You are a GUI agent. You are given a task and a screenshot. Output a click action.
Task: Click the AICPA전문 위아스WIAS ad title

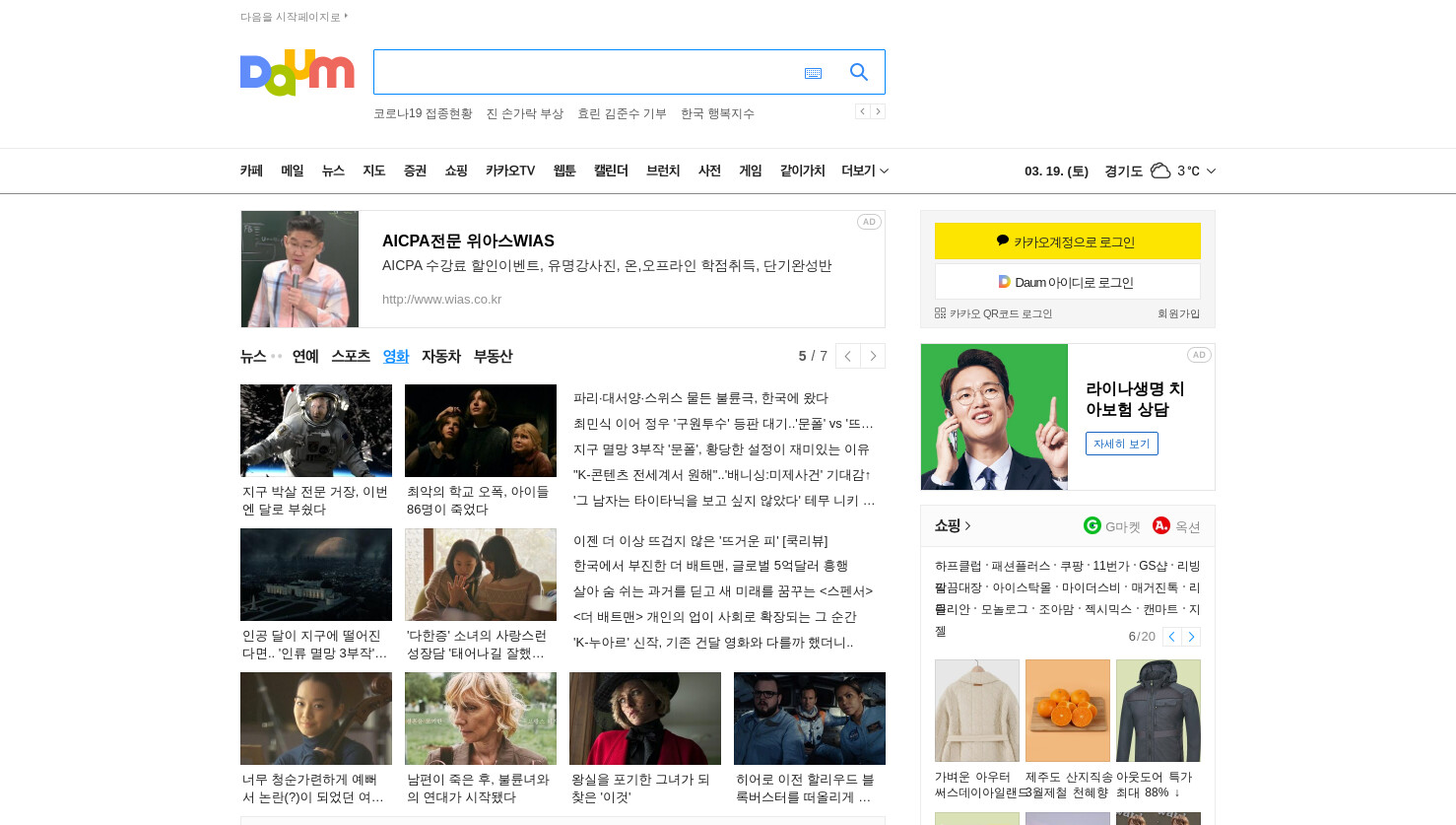(x=468, y=241)
